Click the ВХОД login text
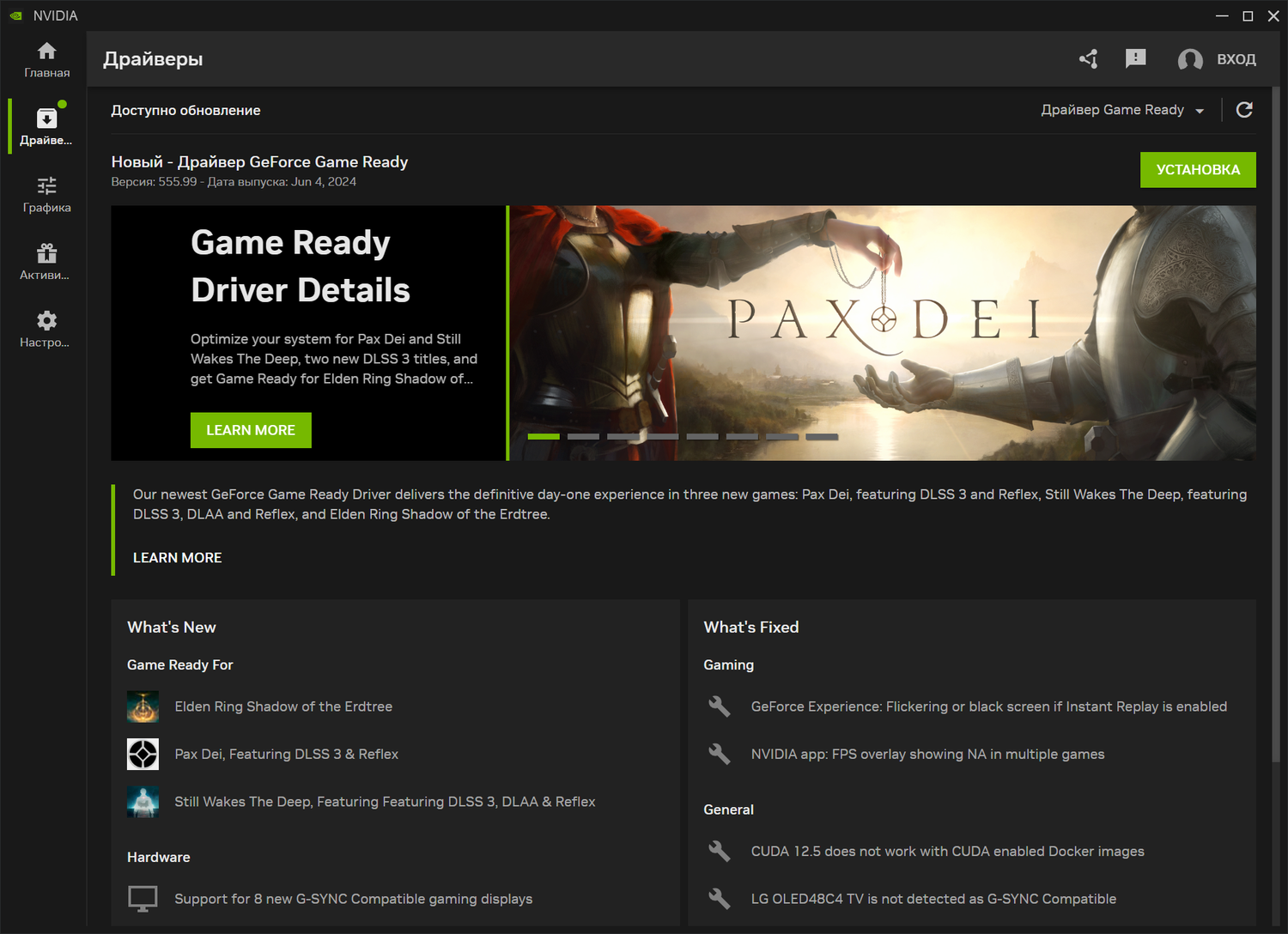Image resolution: width=1288 pixels, height=934 pixels. [1236, 59]
